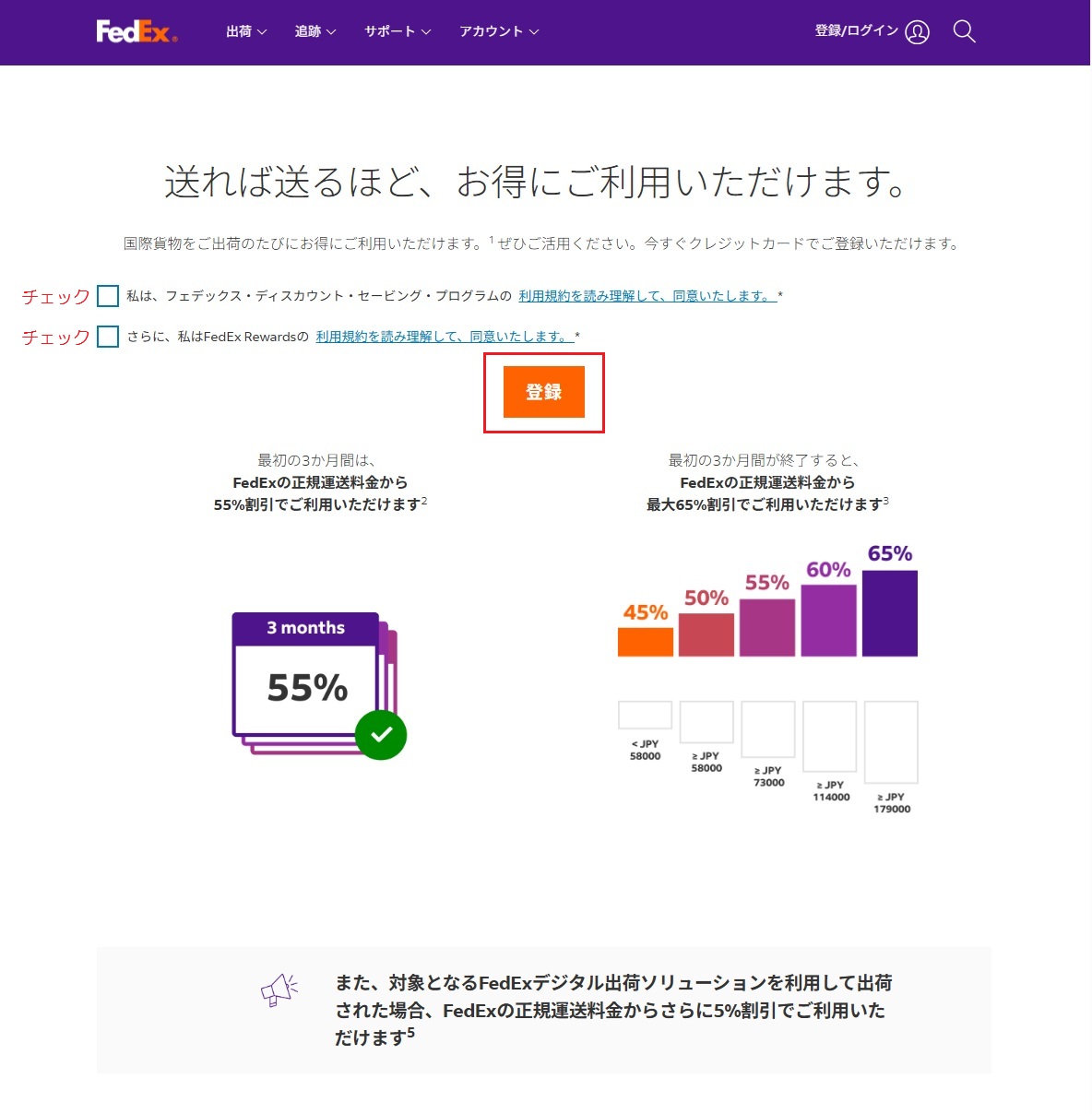Click the user profile avatar icon
Image resolution: width=1092 pixels, height=1114 pixels.
[x=917, y=32]
